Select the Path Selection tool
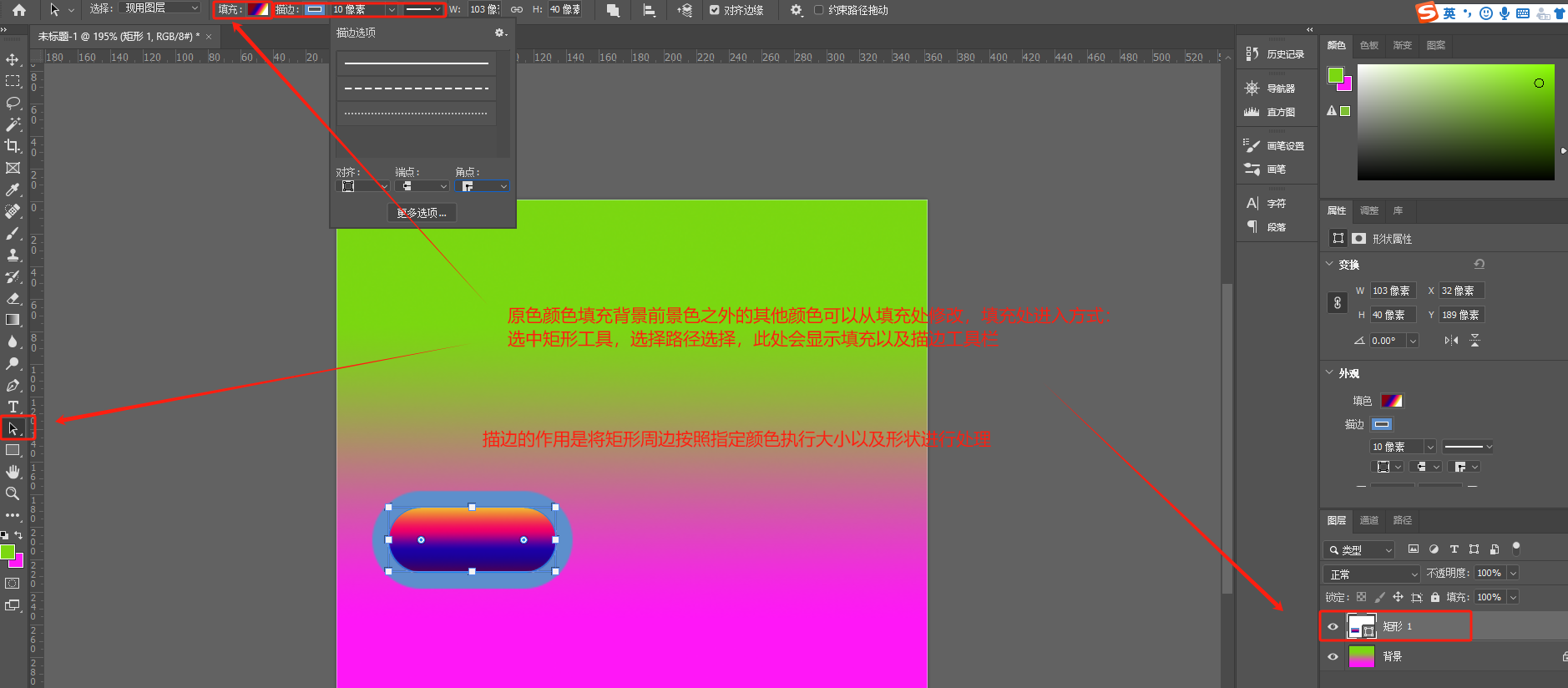Viewport: 1568px width, 688px height. click(13, 428)
